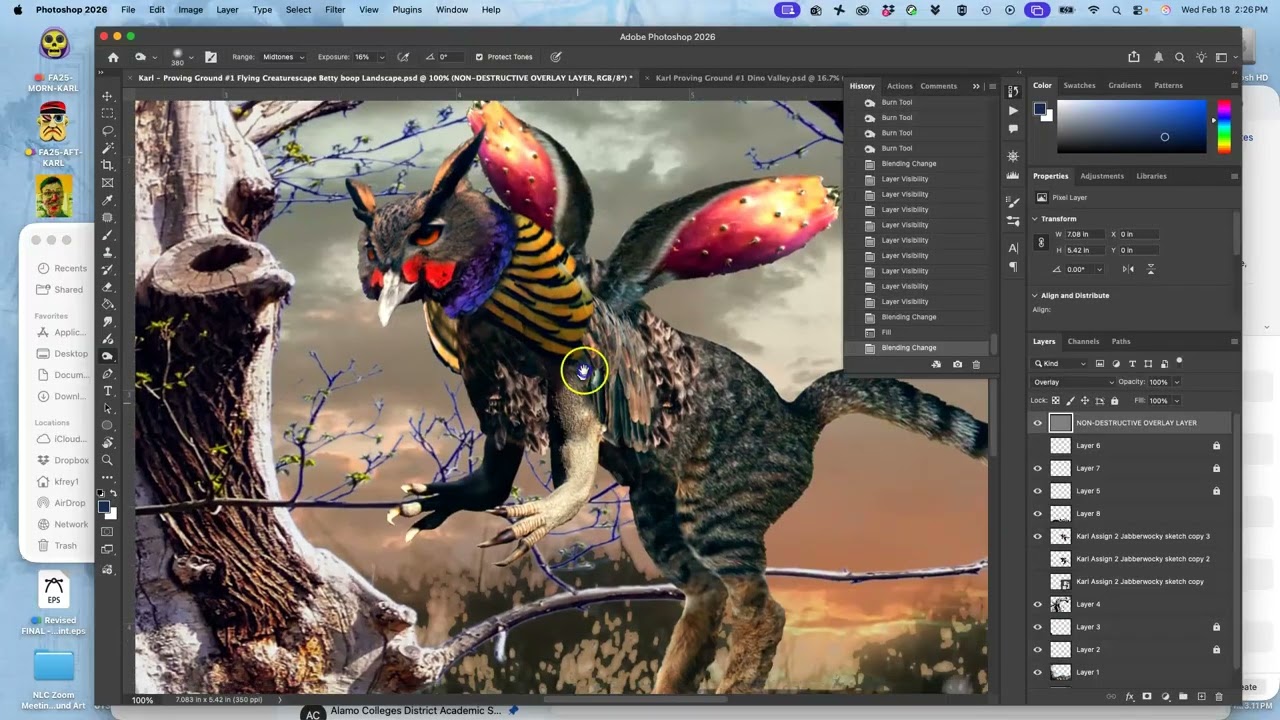Delete current state in History panel
The width and height of the screenshot is (1280, 720).
[977, 364]
